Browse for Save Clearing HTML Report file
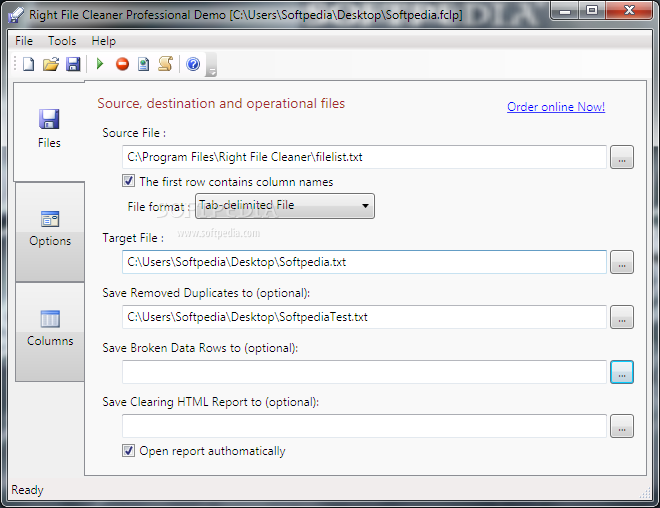 point(622,426)
